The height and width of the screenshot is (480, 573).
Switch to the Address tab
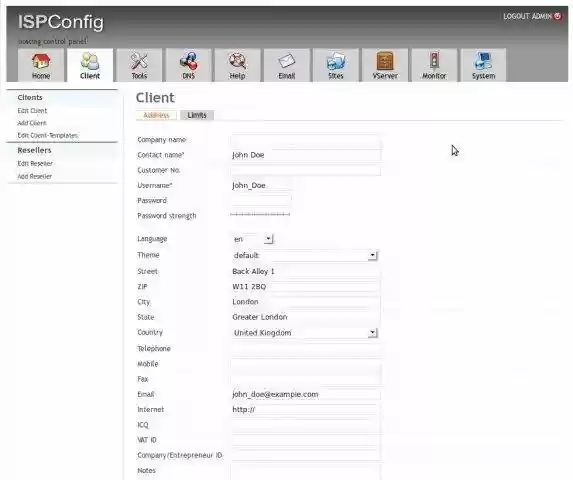pyautogui.click(x=156, y=115)
